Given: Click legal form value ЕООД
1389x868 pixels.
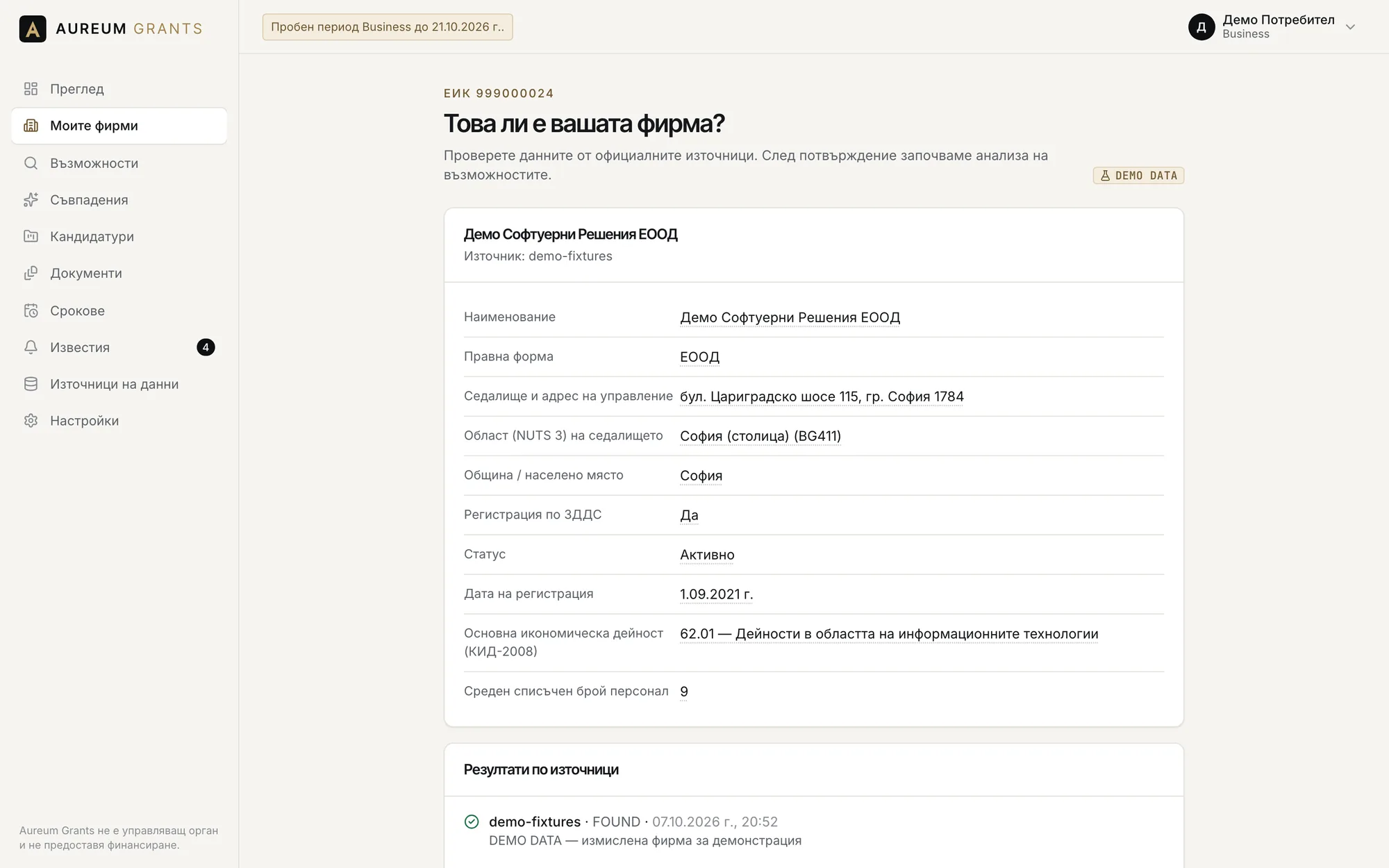Looking at the screenshot, I should [699, 357].
